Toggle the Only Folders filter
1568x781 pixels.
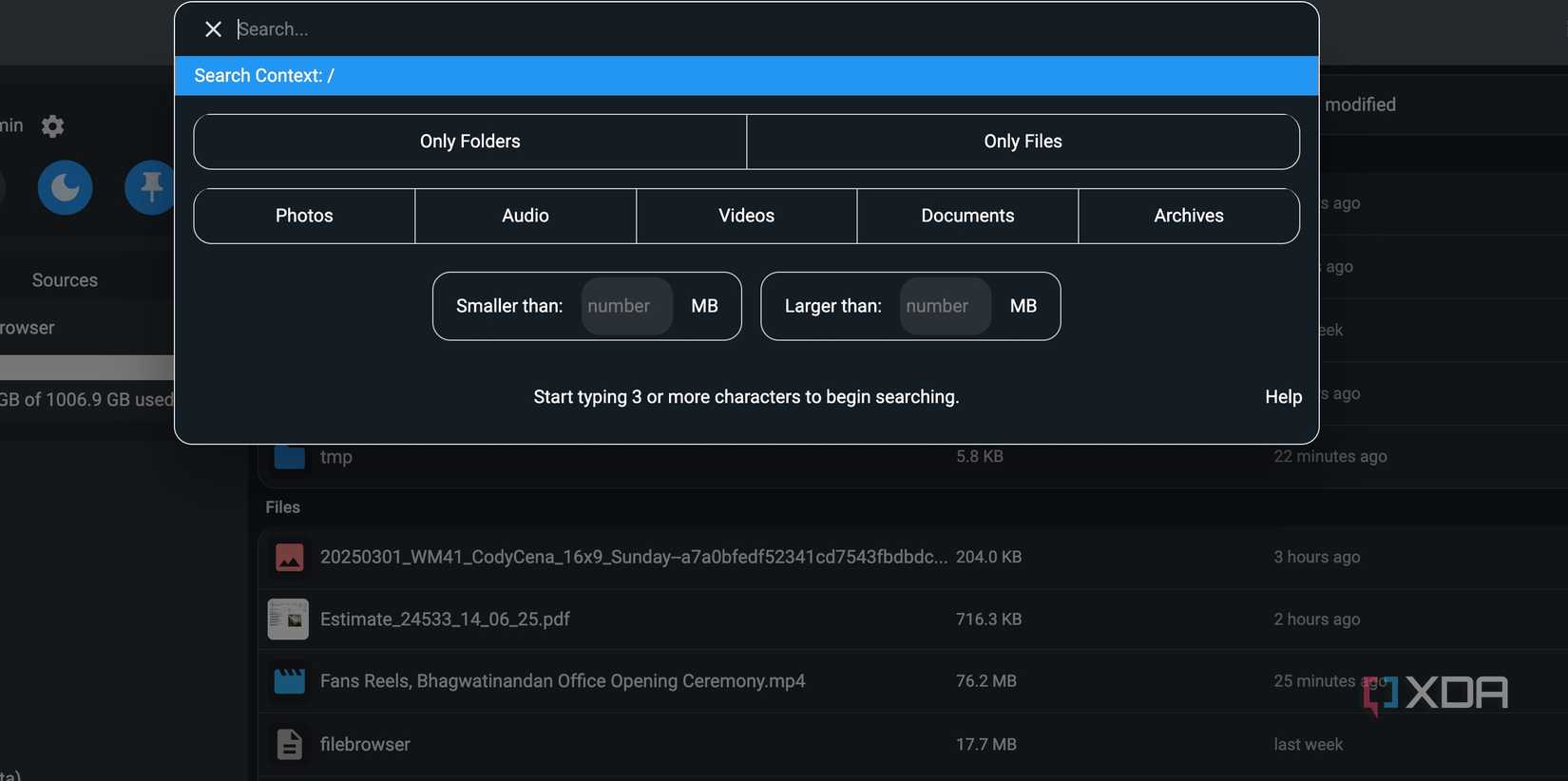tap(470, 142)
